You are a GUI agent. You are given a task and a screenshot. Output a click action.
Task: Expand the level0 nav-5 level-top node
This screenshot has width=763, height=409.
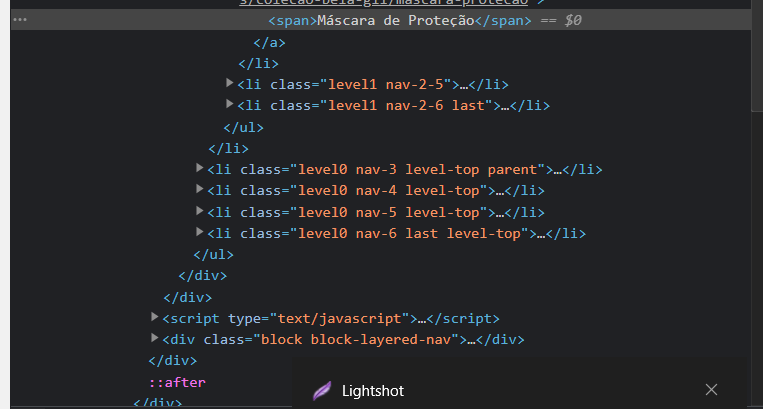200,211
